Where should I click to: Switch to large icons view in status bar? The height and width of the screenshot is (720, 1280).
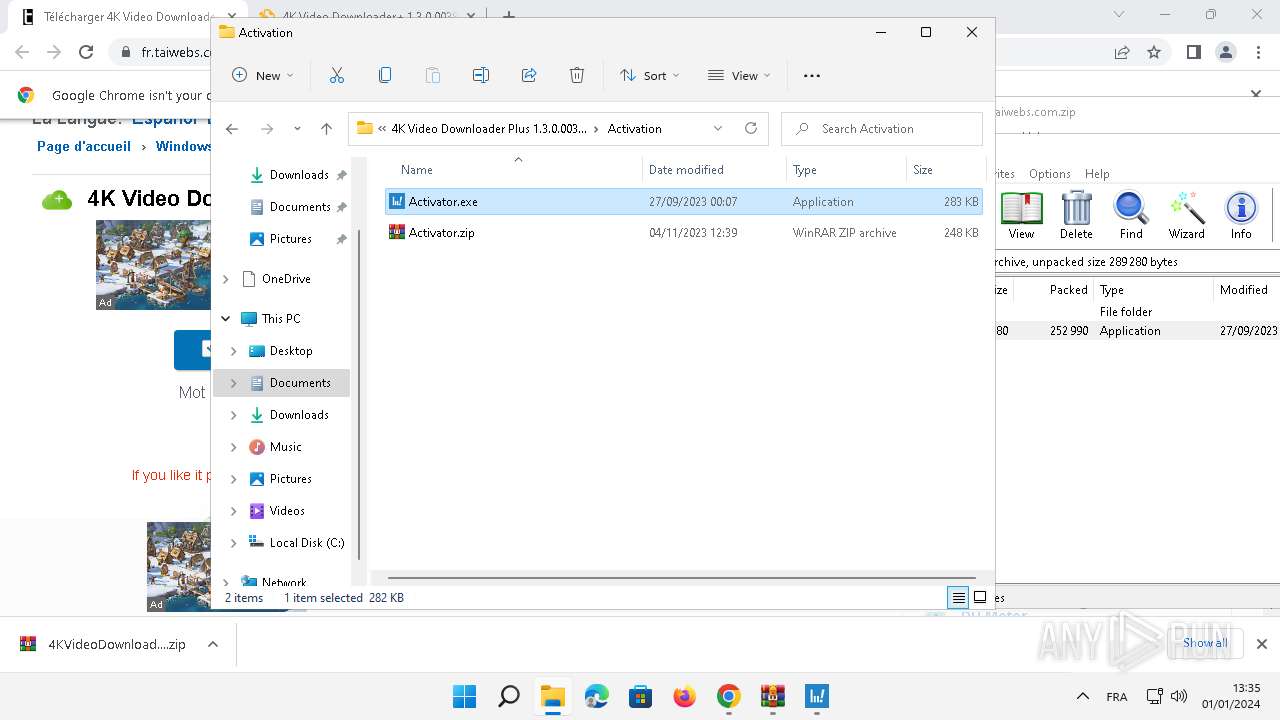pyautogui.click(x=980, y=598)
